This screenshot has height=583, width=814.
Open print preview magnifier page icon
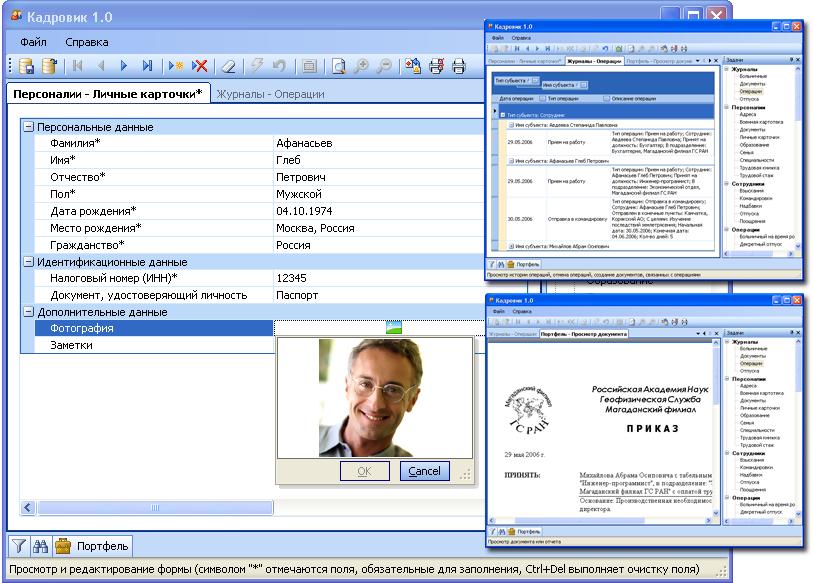(x=339, y=67)
